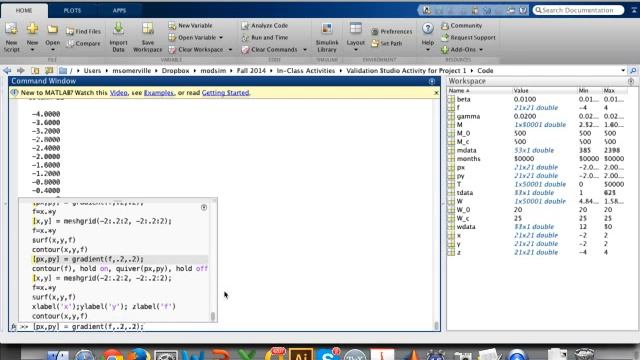
Task: Go forward with the folder forward arrow
Action: [x=20, y=71]
